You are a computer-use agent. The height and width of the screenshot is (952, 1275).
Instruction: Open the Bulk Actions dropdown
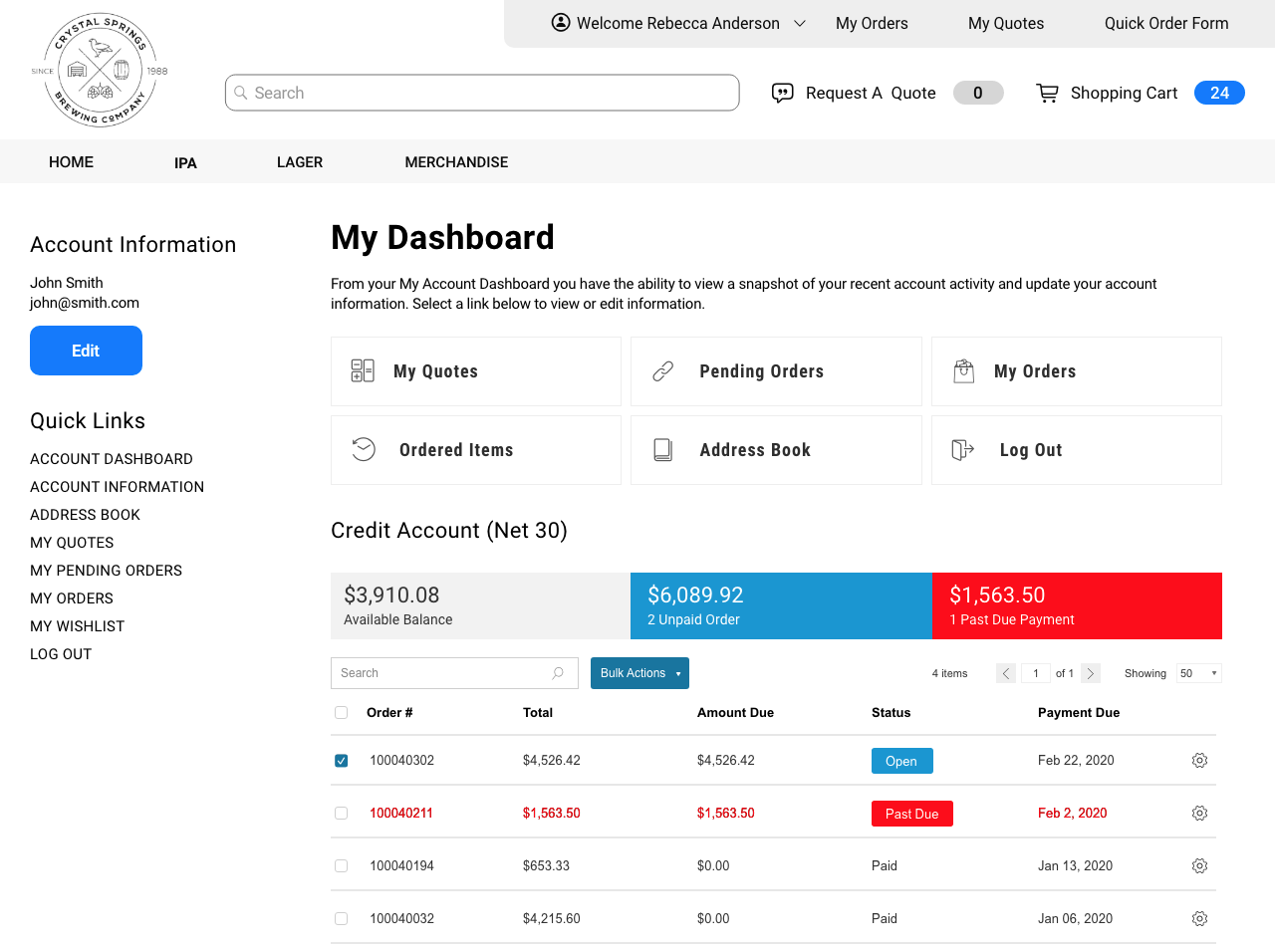click(x=639, y=673)
